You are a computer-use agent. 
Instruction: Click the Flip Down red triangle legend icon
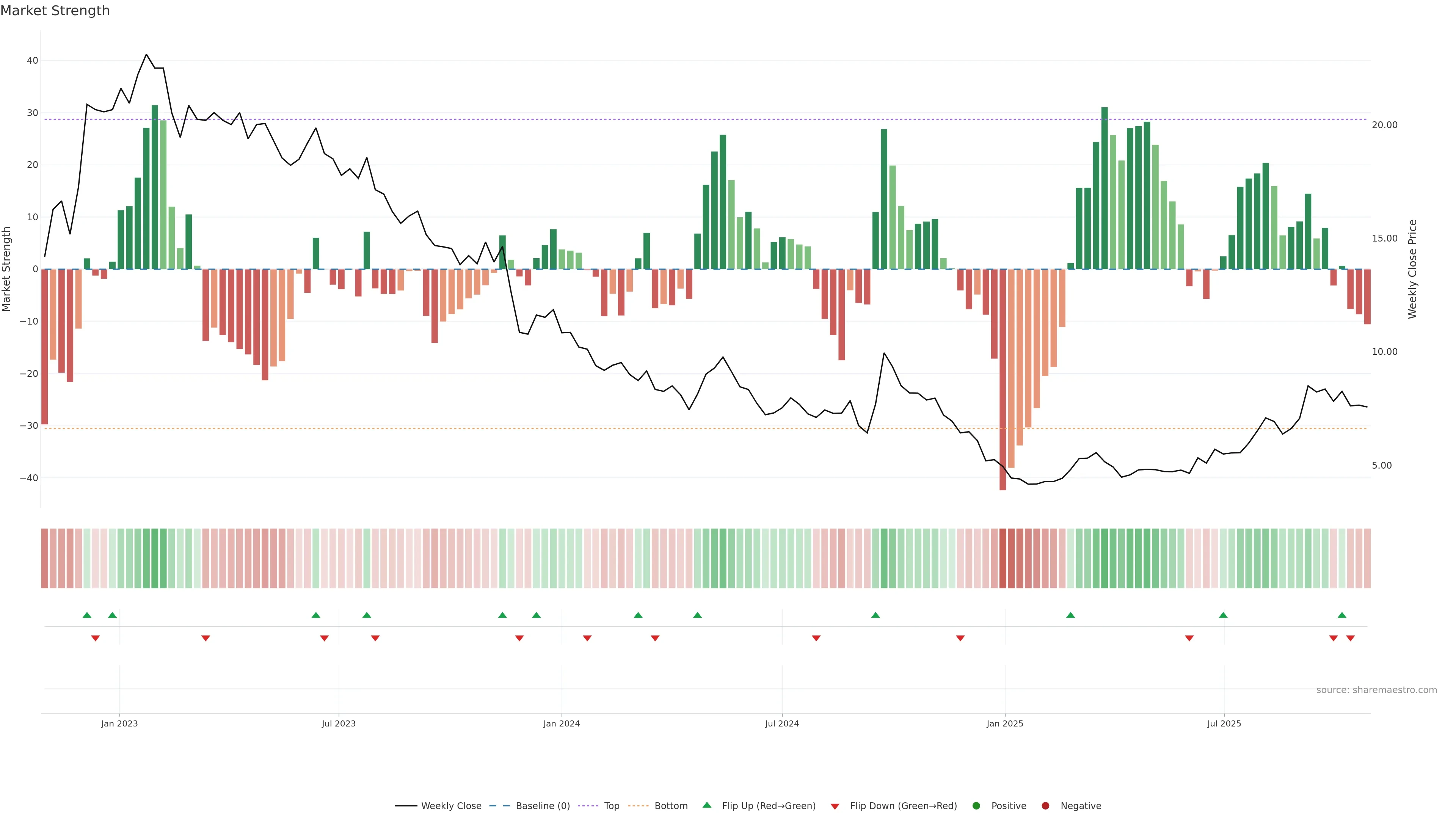[x=835, y=806]
